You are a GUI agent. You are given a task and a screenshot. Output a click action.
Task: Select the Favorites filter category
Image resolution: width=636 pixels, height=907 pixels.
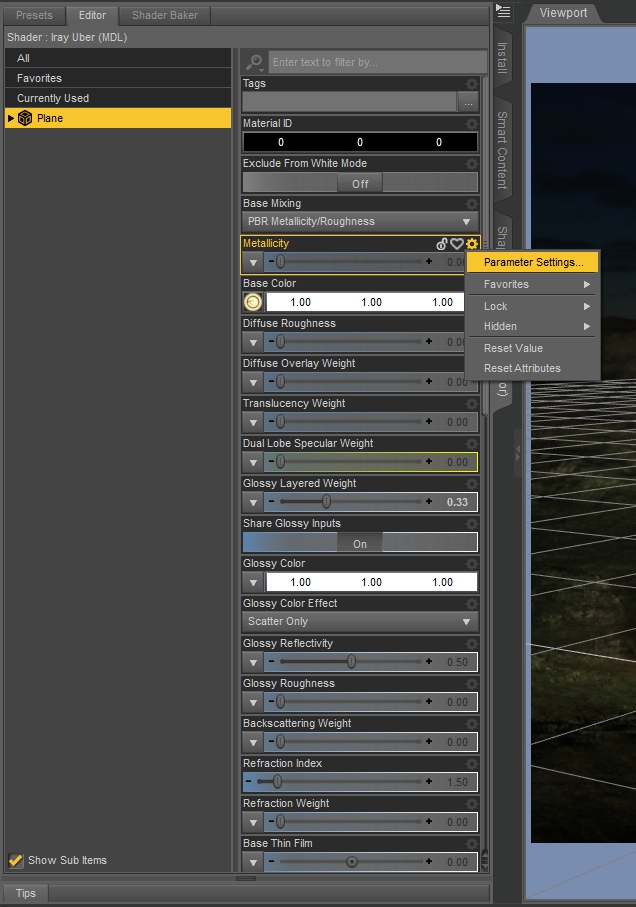[x=118, y=78]
